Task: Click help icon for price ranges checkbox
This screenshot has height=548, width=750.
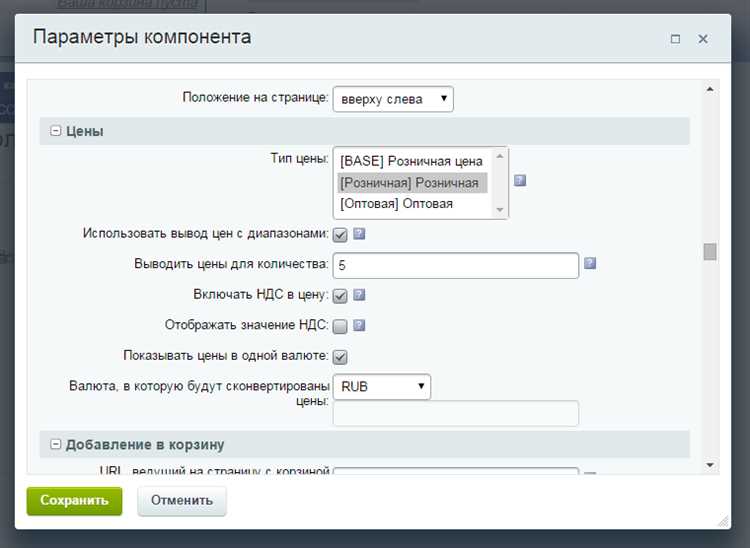Action: pos(359,234)
